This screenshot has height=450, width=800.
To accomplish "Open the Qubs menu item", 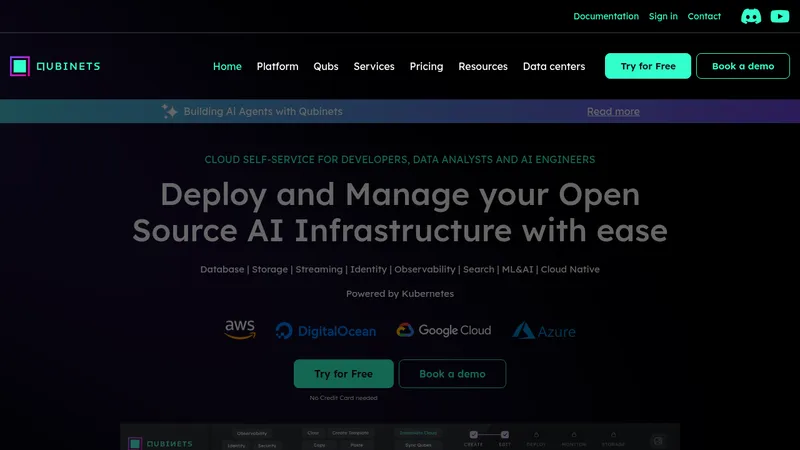I will pyautogui.click(x=326, y=66).
